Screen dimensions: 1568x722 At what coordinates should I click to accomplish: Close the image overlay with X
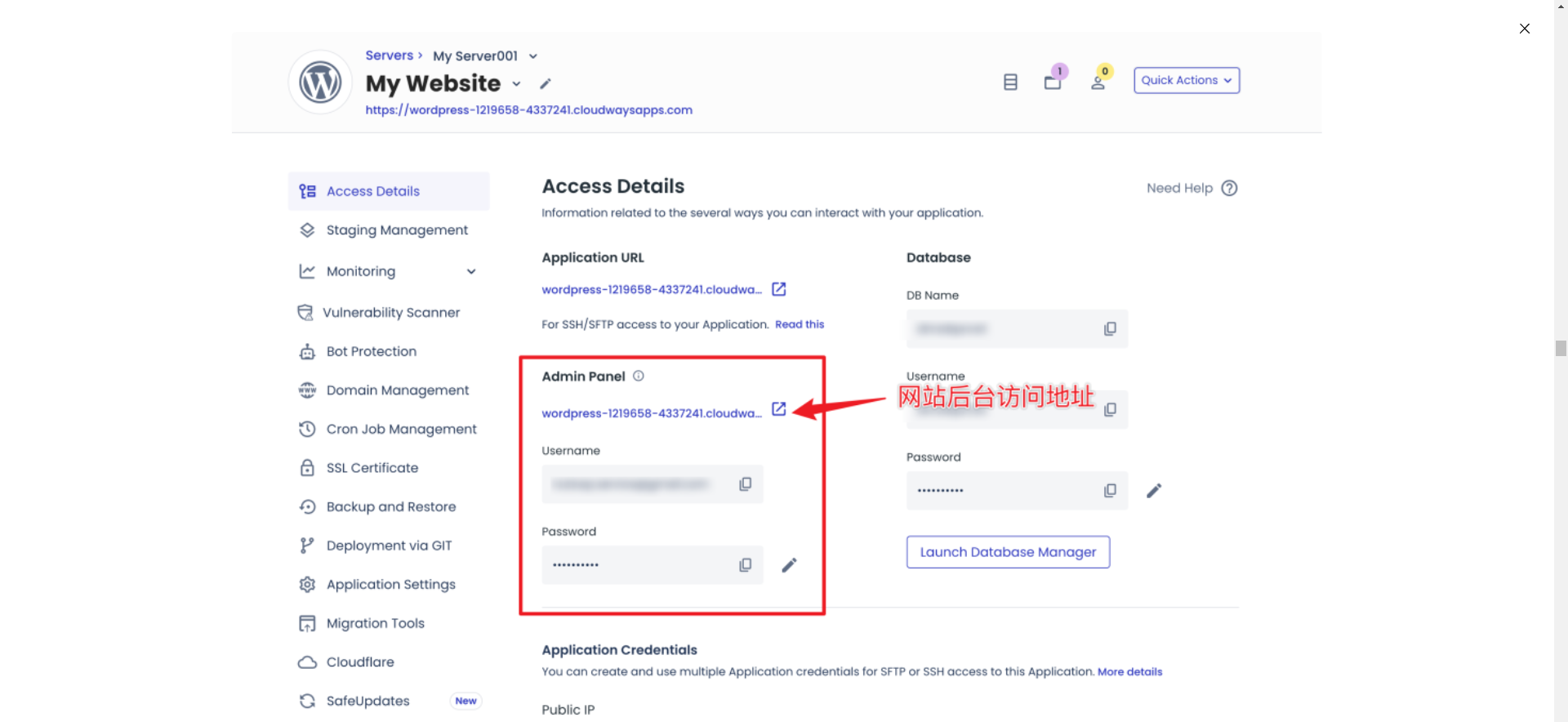pos(1525,29)
